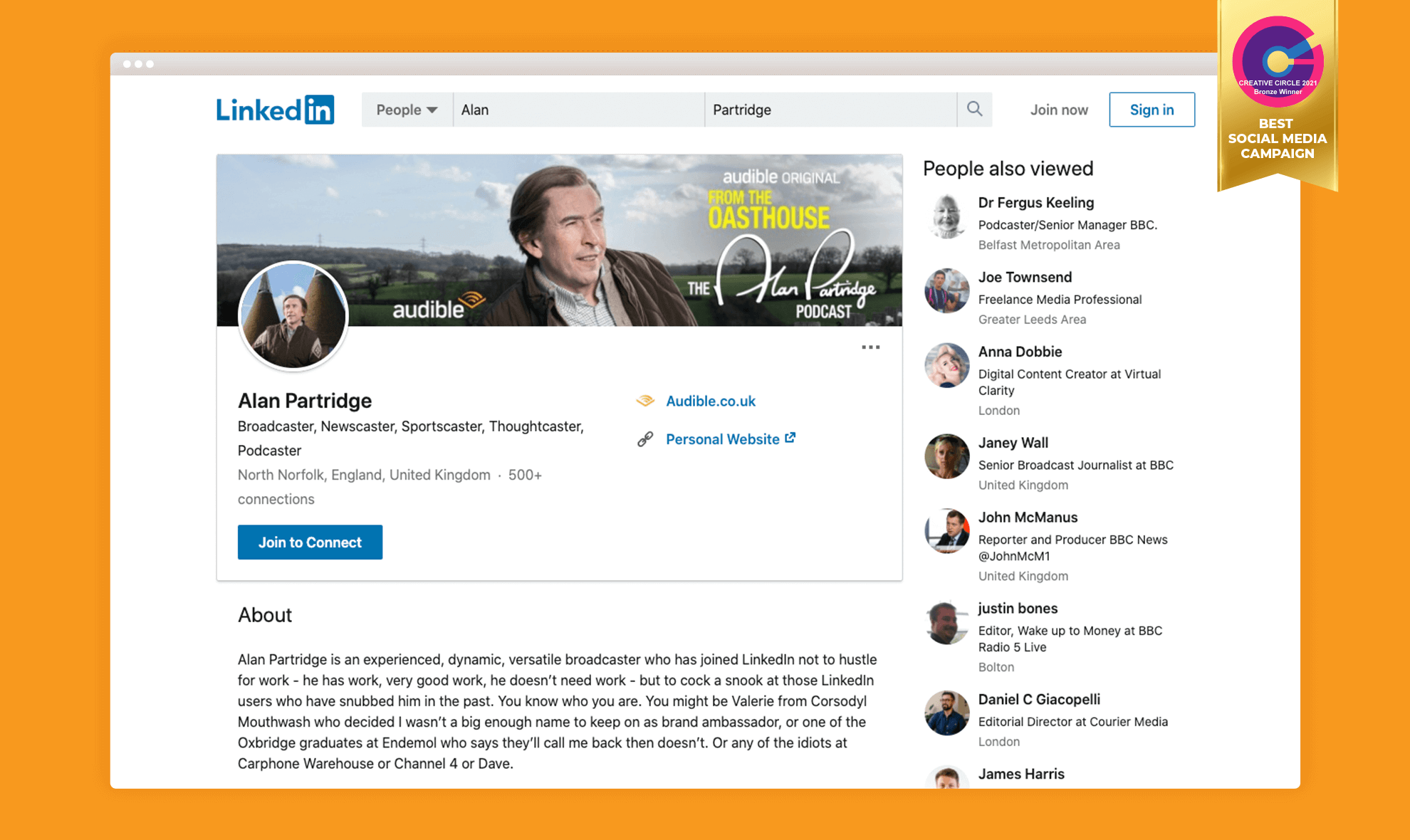Click the People also viewed heading

(1008, 169)
